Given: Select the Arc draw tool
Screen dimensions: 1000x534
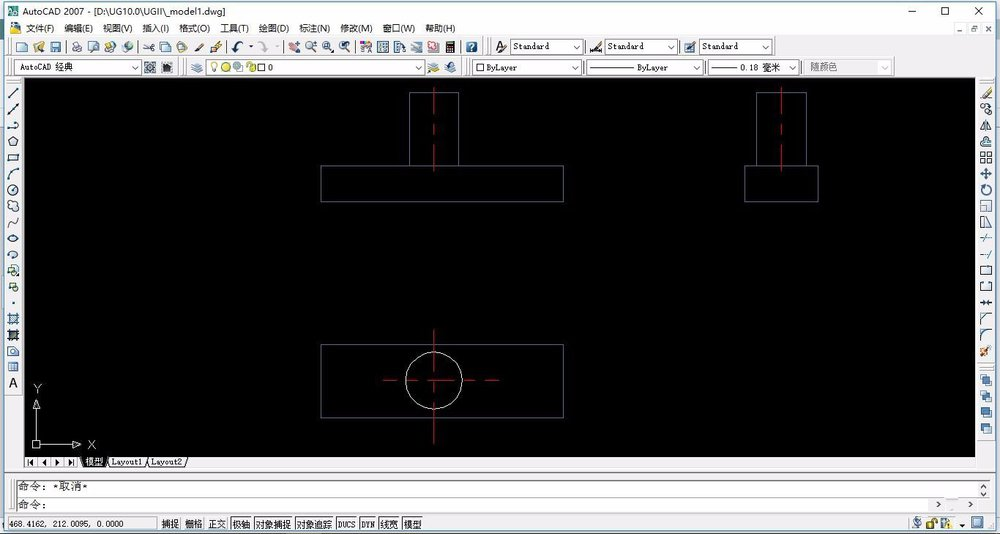Looking at the screenshot, I should 13,174.
